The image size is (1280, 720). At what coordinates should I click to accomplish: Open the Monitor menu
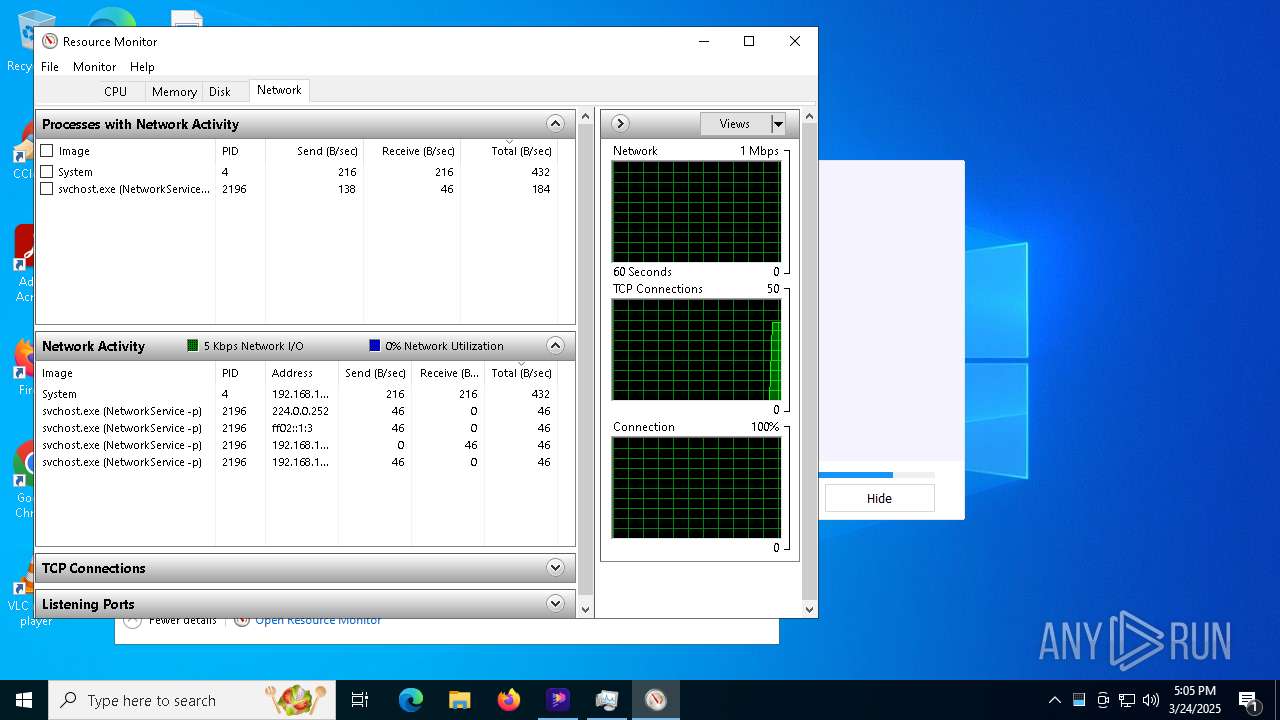(x=95, y=66)
